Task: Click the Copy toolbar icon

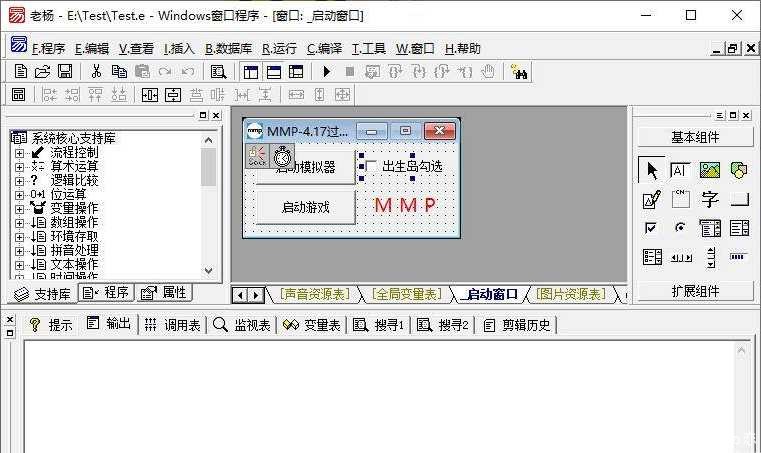Action: (119, 72)
